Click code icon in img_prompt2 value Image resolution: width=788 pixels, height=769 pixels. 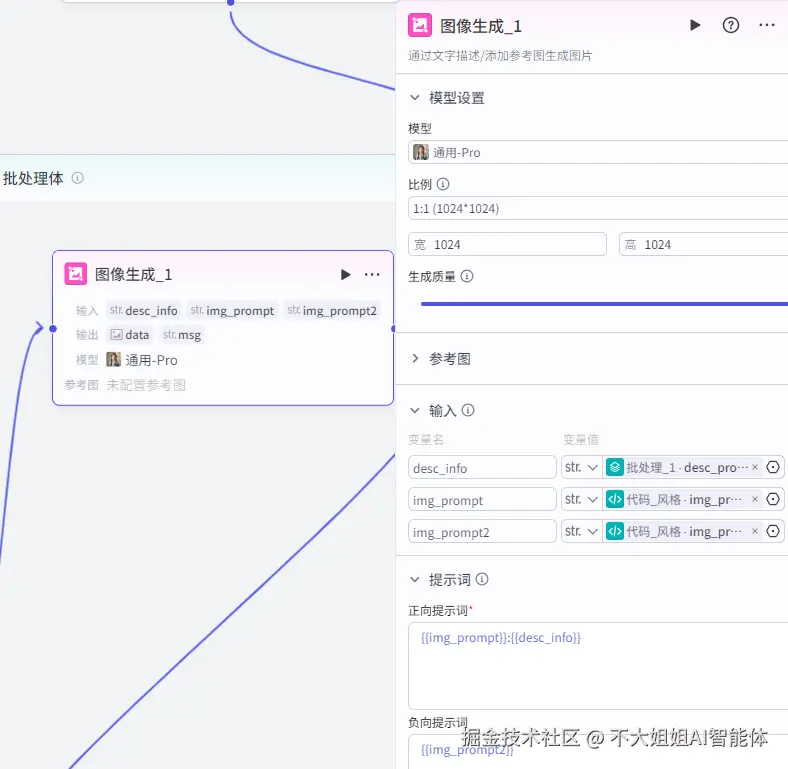(615, 531)
